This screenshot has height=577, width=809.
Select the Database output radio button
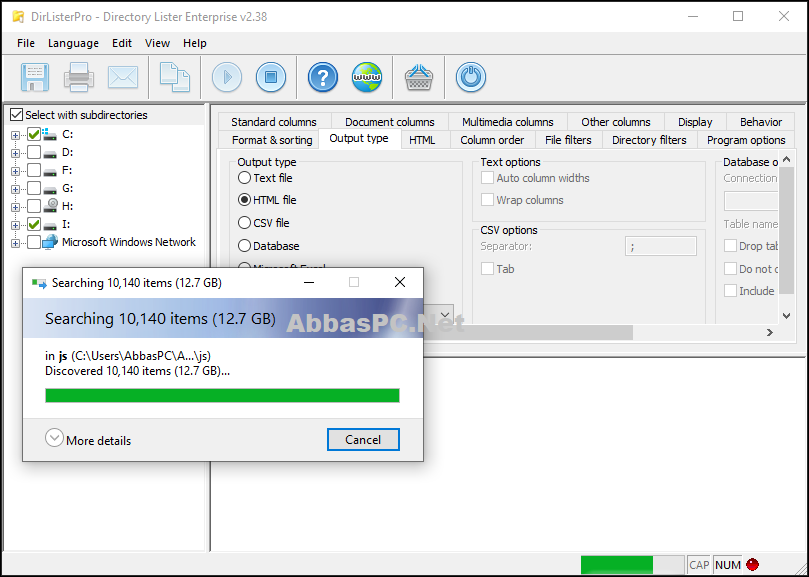244,246
